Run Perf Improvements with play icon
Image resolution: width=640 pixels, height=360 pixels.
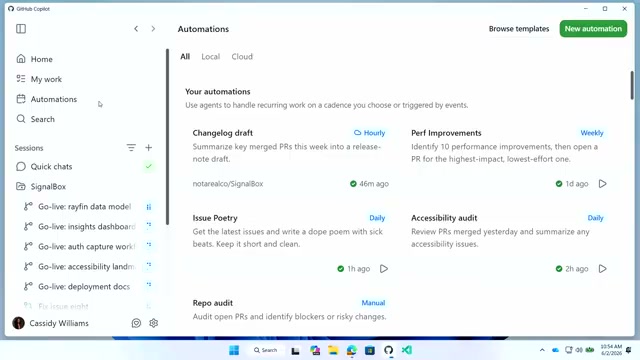[x=602, y=184]
